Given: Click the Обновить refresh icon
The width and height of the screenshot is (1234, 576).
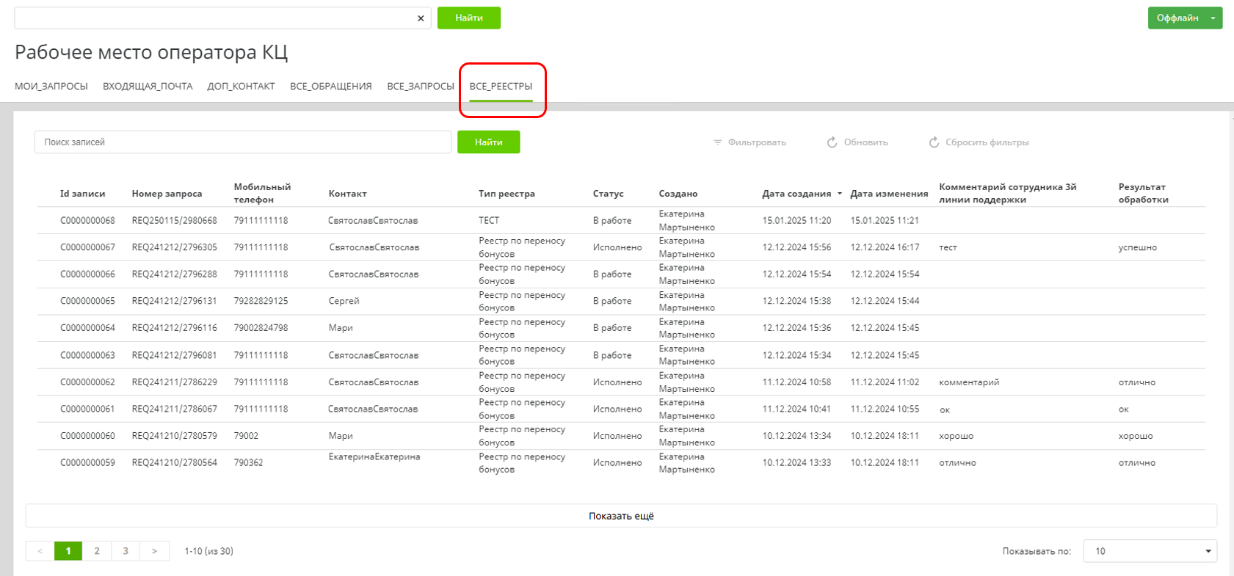Looking at the screenshot, I should [831, 143].
